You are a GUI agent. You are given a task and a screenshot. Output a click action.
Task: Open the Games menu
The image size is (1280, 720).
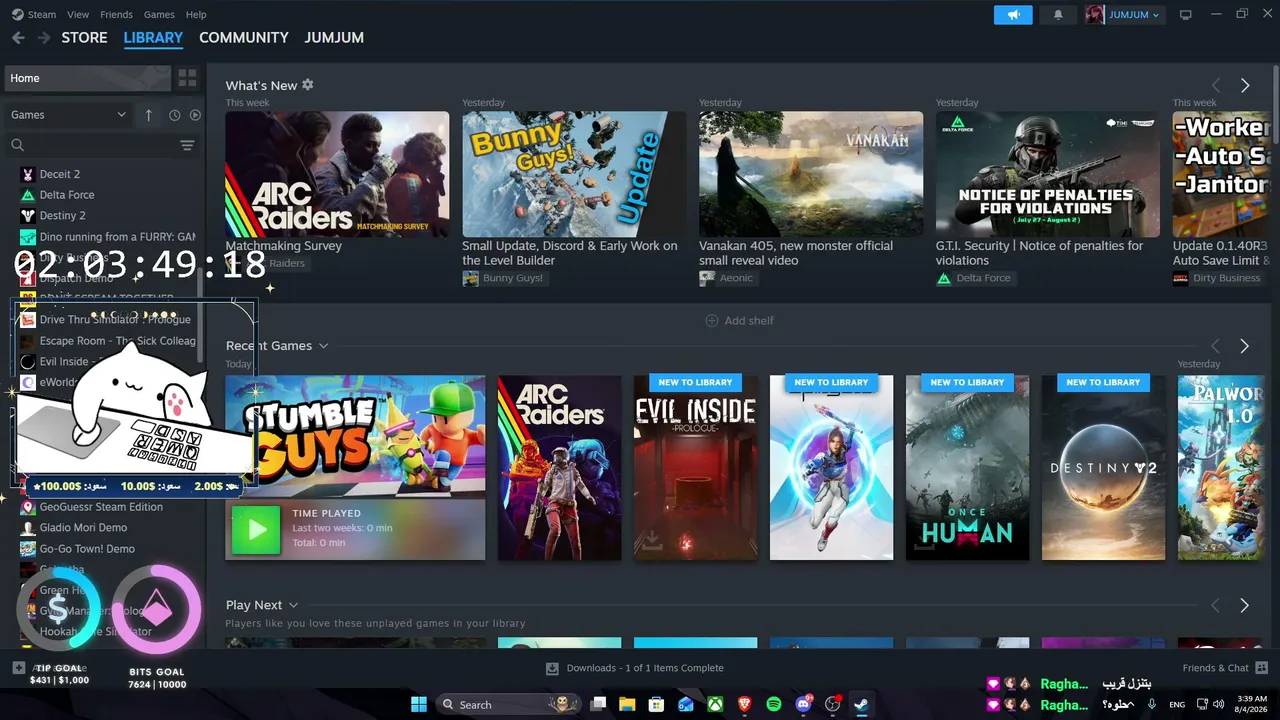click(159, 15)
